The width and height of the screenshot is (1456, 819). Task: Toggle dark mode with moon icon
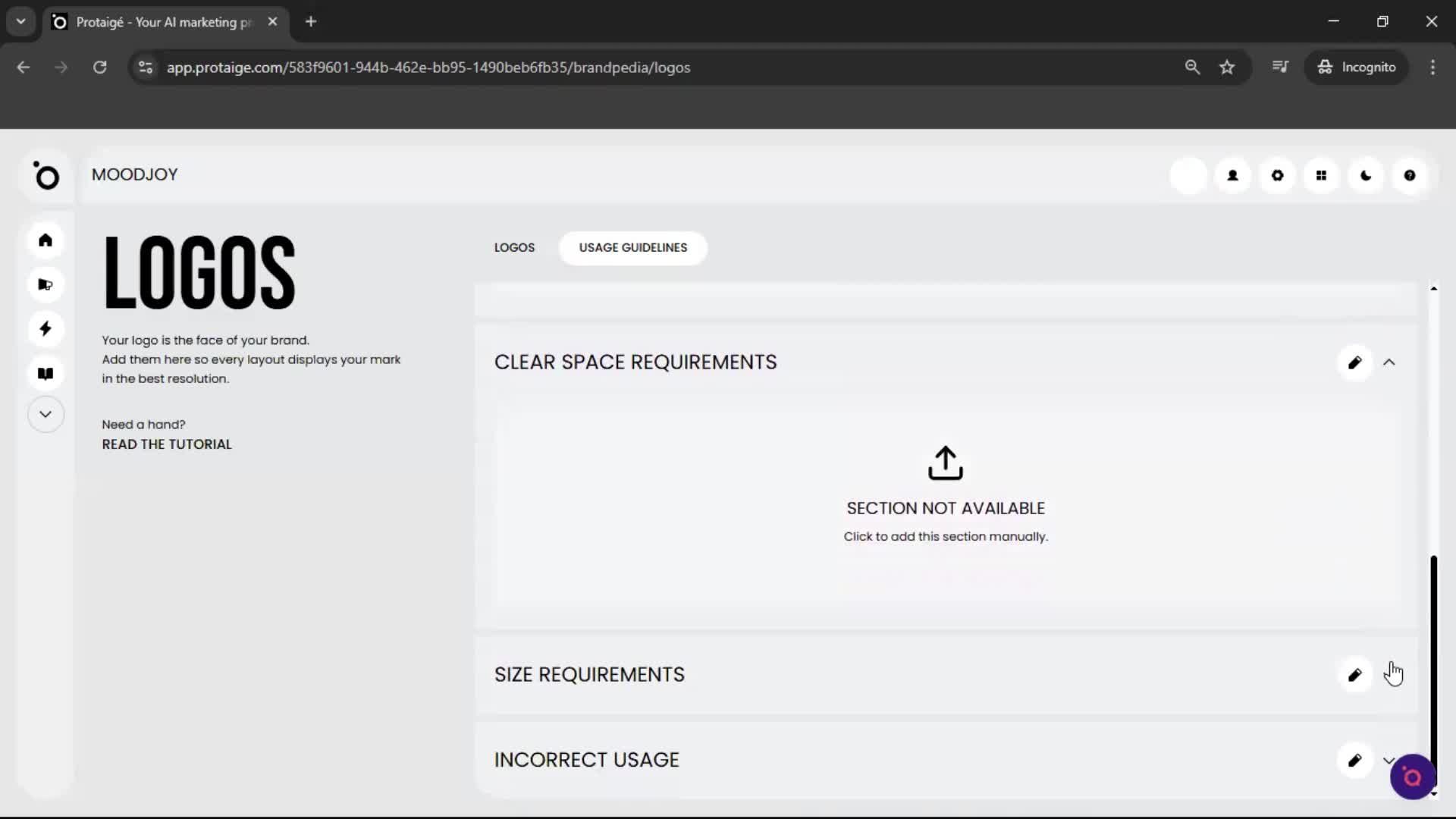1365,175
